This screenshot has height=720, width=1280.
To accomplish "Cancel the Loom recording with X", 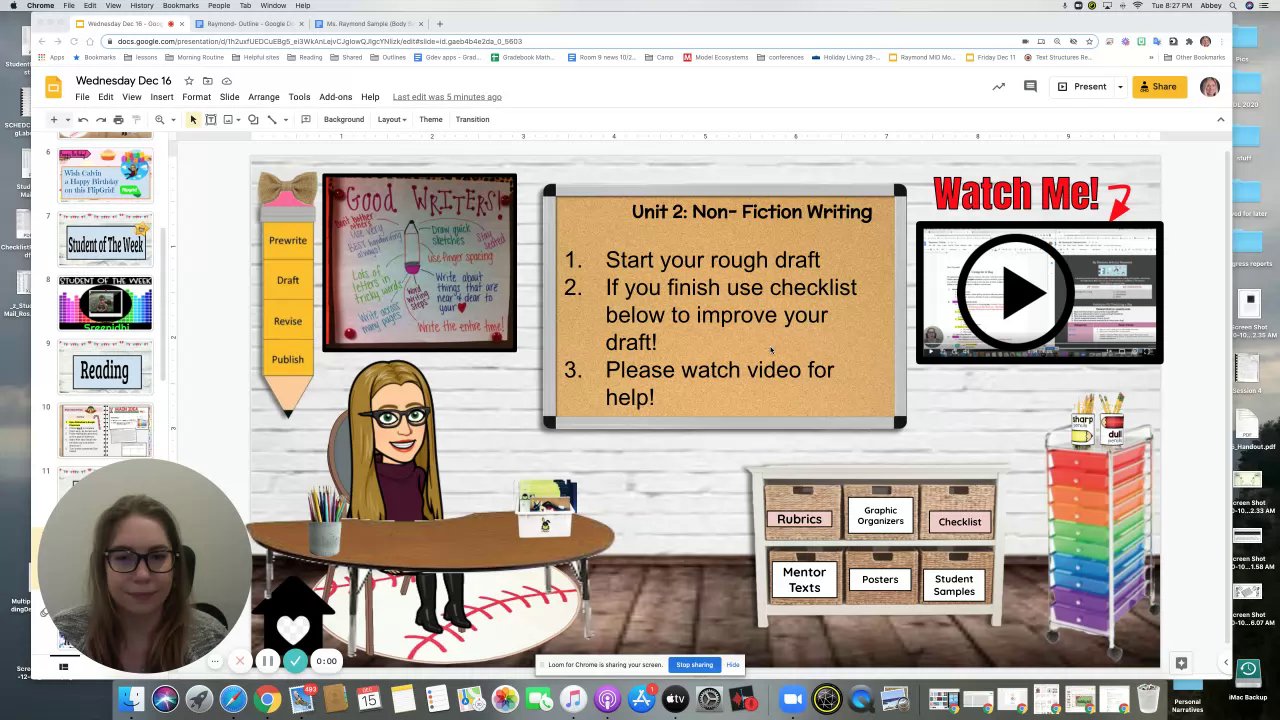I will coord(239,661).
